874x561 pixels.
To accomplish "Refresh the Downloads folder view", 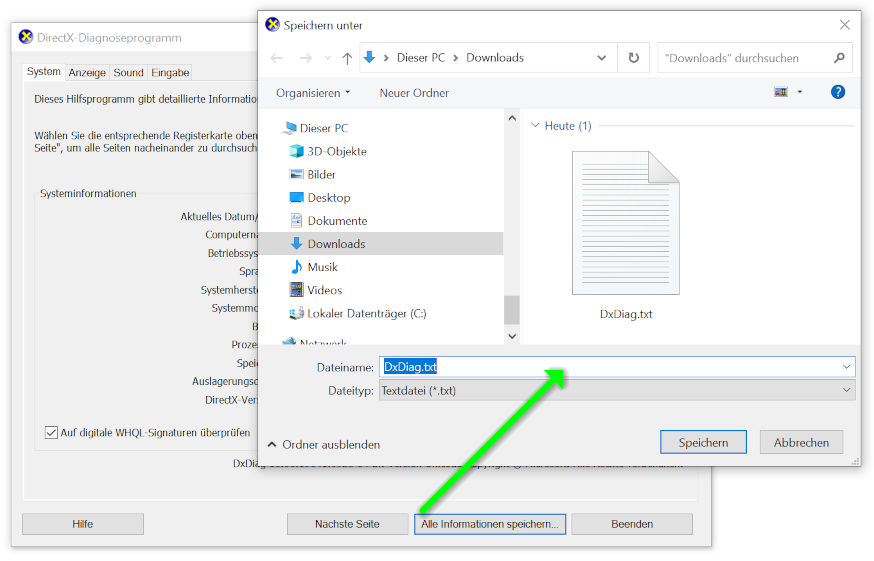I will [634, 58].
